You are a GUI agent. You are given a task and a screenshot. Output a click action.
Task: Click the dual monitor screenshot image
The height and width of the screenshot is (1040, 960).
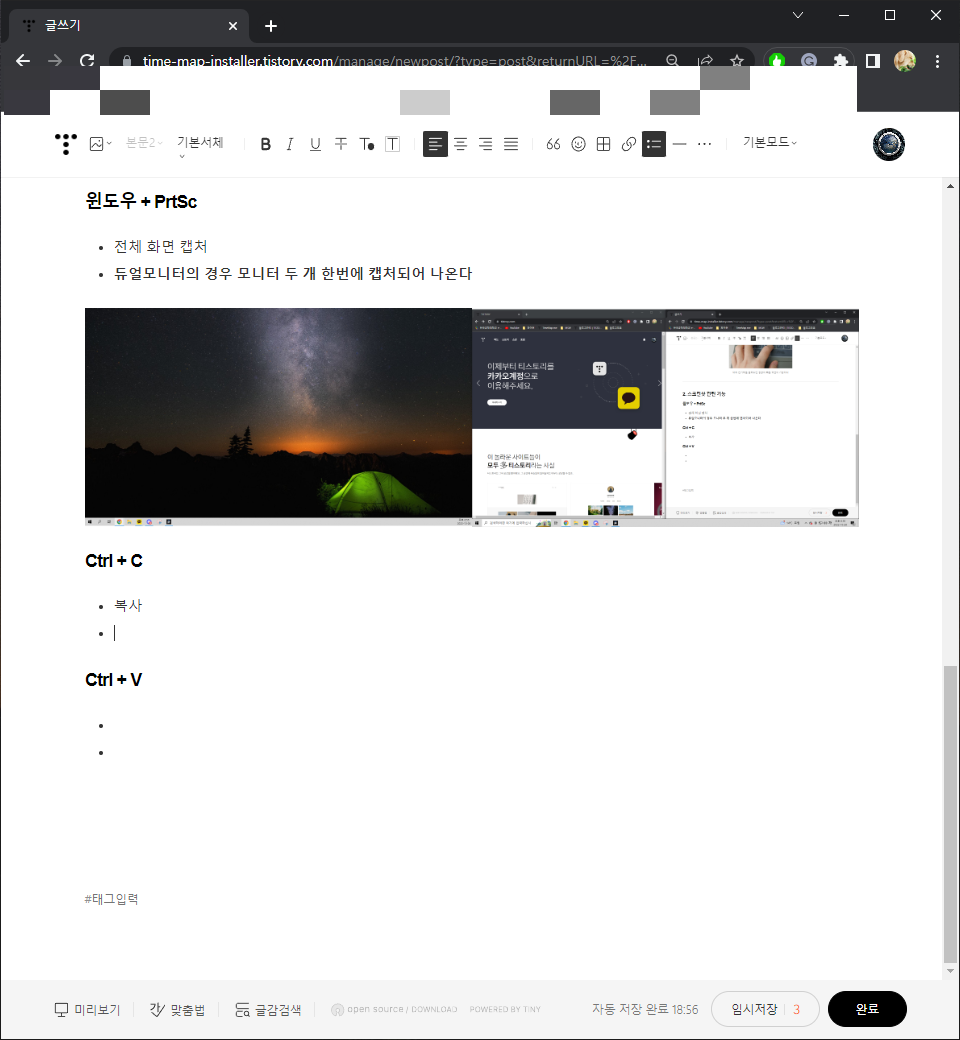(x=472, y=417)
